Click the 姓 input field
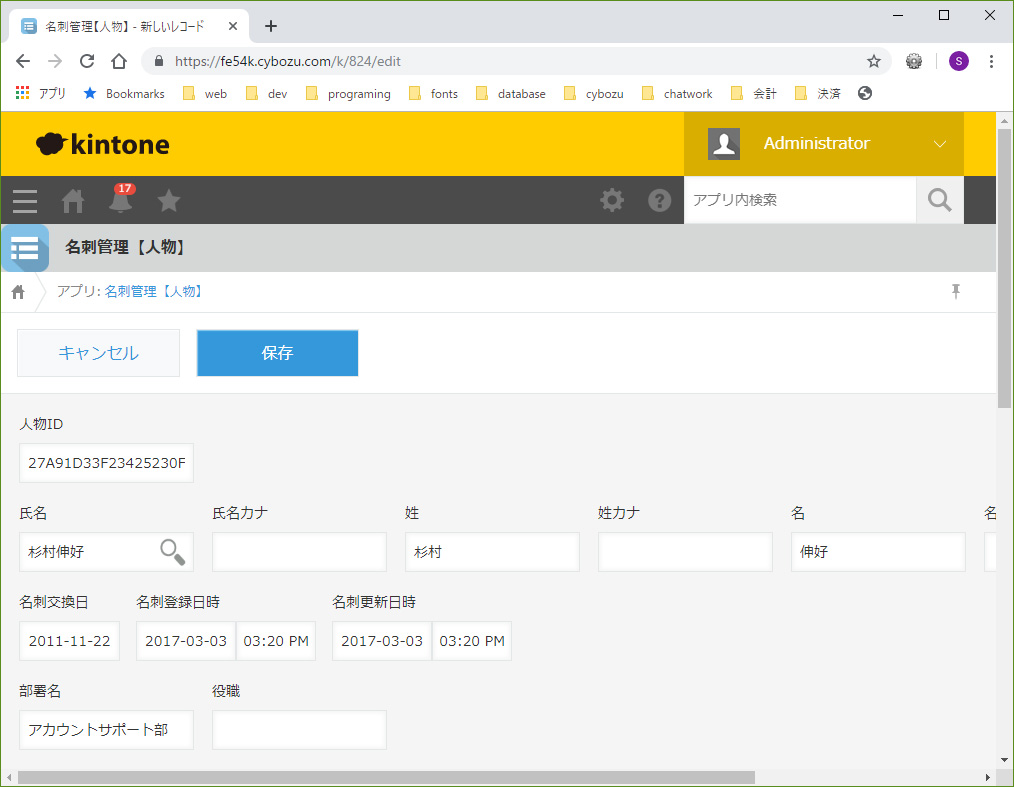This screenshot has height=787, width=1014. 492,552
